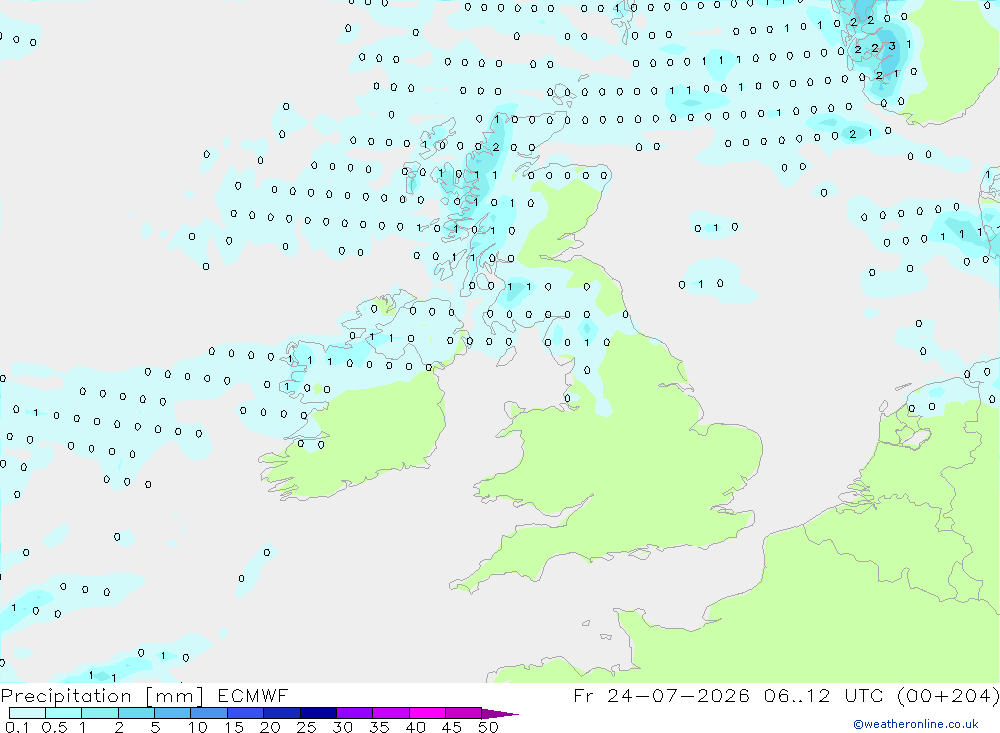Select the 30–35 mm purple legend box
Screen dimensions: 1000x733
(x=355, y=713)
